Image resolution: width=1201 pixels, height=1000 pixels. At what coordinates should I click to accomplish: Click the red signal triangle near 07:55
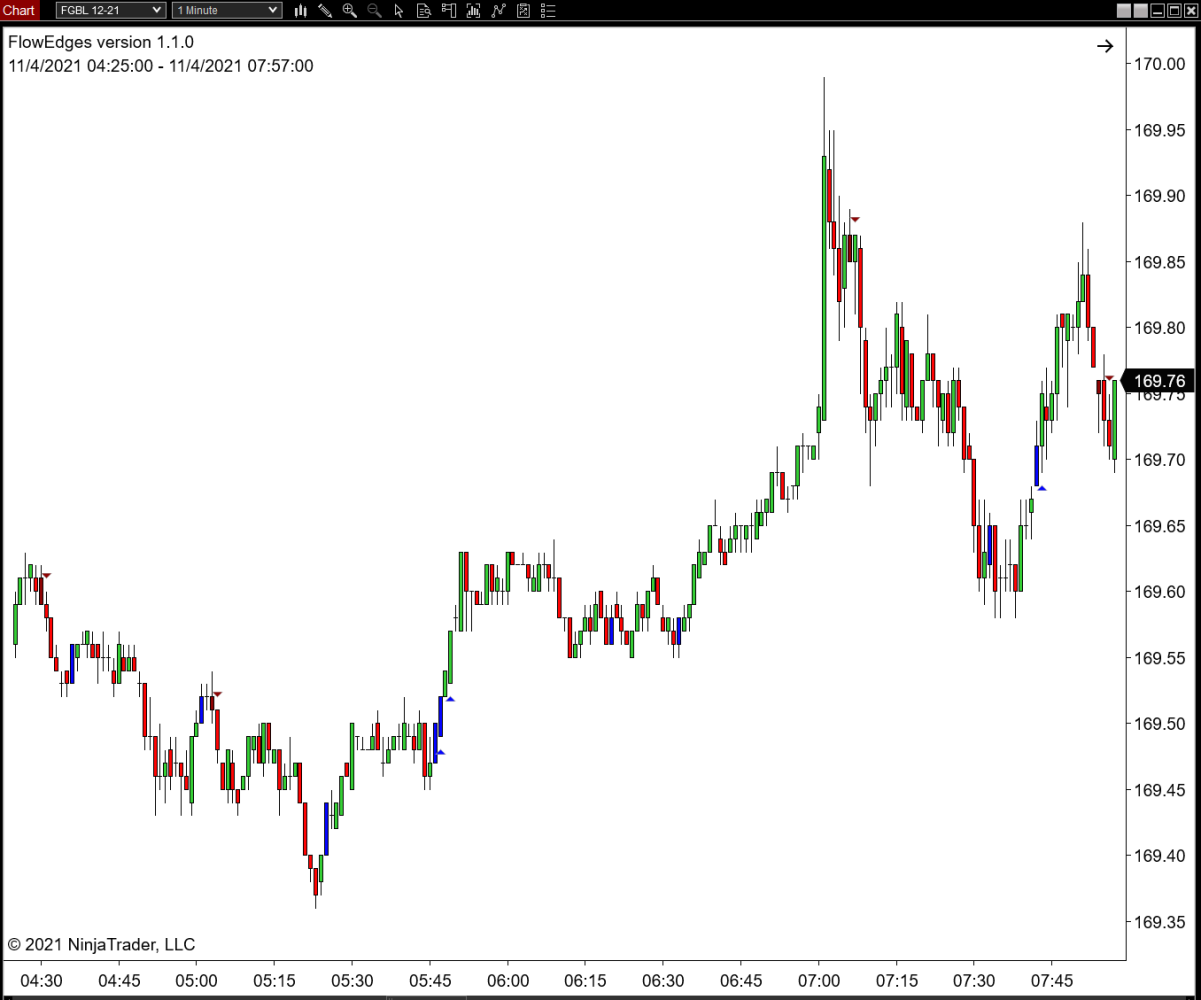pyautogui.click(x=1109, y=377)
